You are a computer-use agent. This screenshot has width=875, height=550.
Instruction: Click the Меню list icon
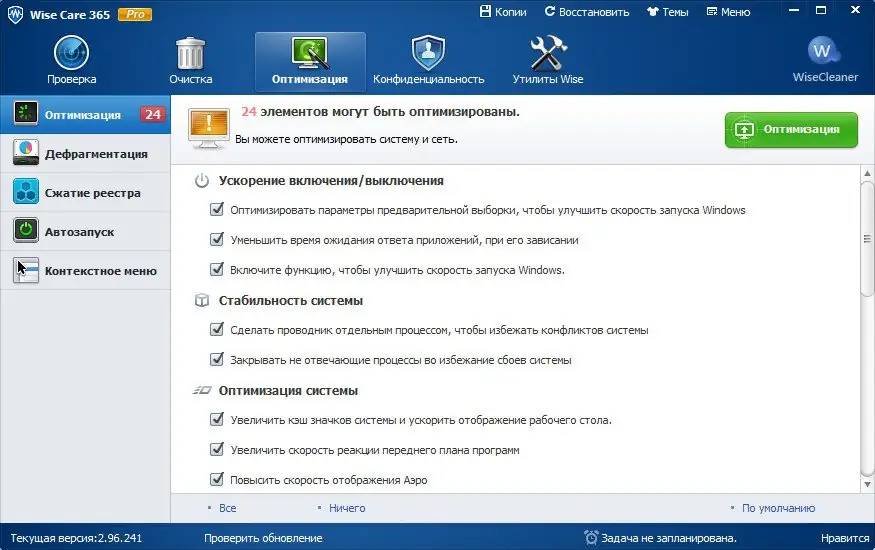point(711,12)
